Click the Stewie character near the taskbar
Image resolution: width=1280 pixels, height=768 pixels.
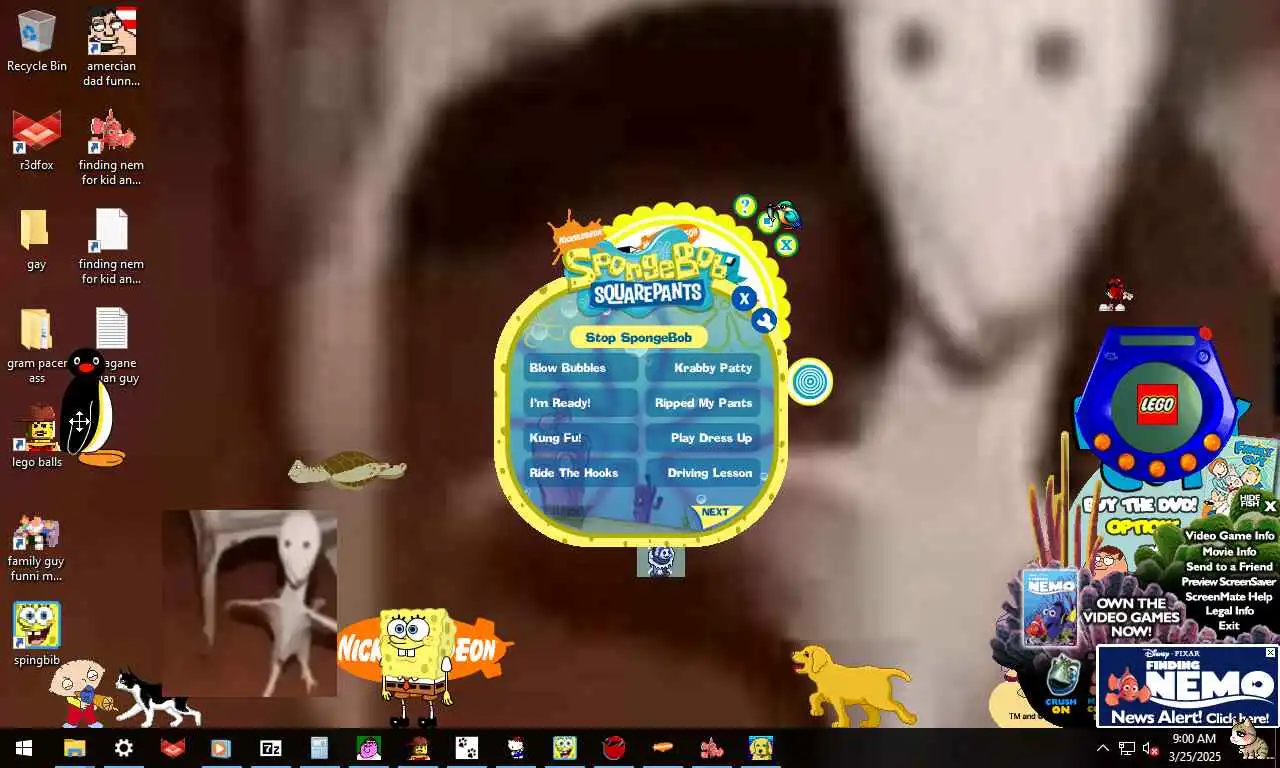(81, 693)
